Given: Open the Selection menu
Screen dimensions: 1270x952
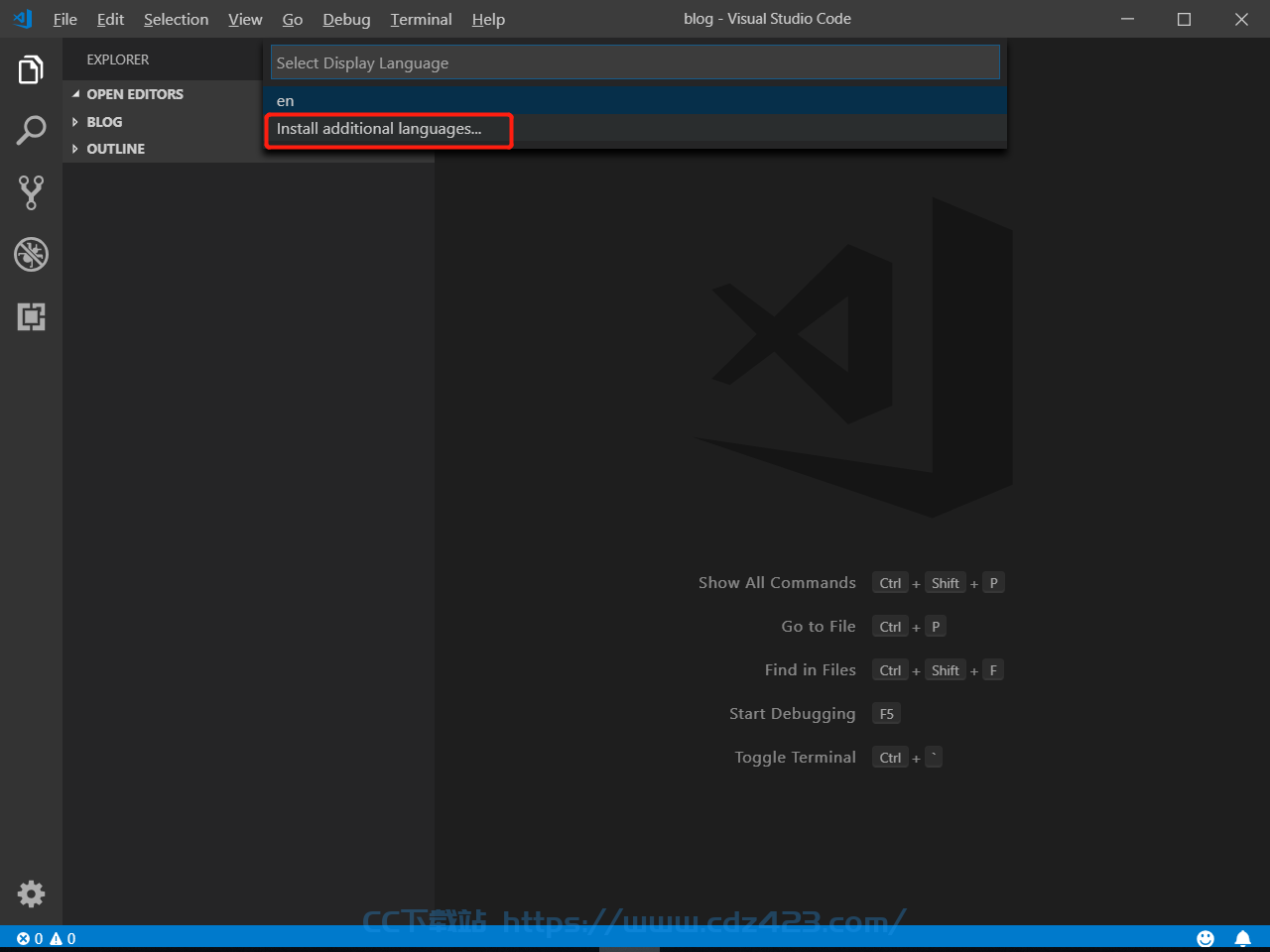Looking at the screenshot, I should [176, 19].
